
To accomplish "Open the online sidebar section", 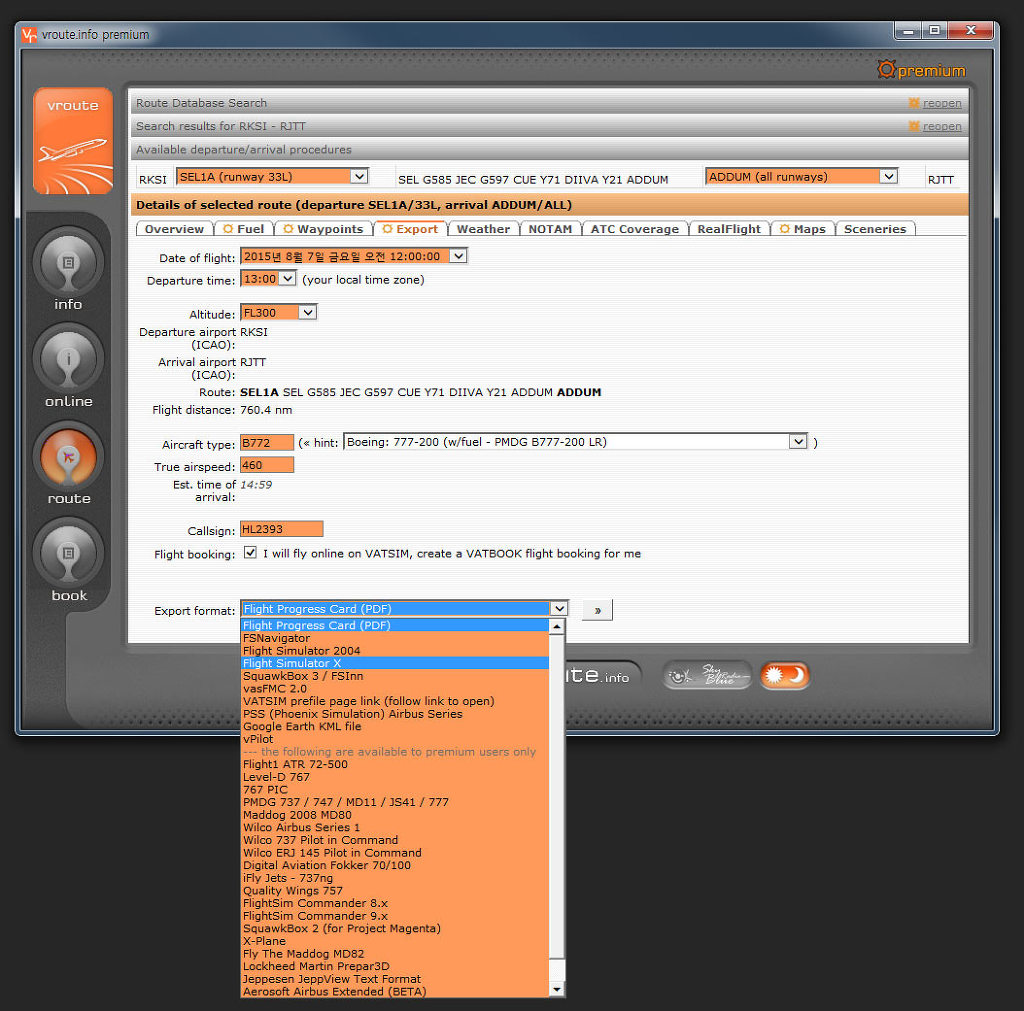I will point(68,359).
